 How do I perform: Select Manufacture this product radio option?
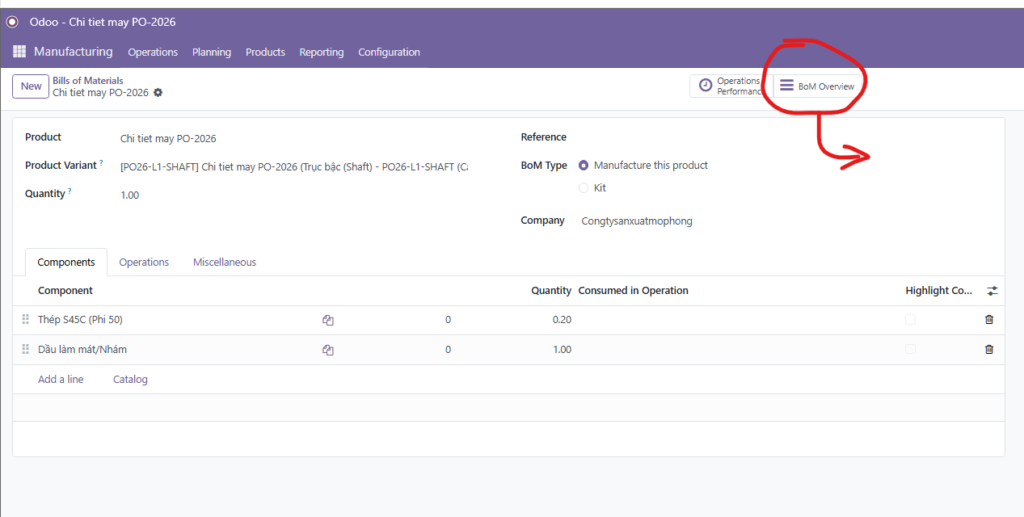point(584,165)
